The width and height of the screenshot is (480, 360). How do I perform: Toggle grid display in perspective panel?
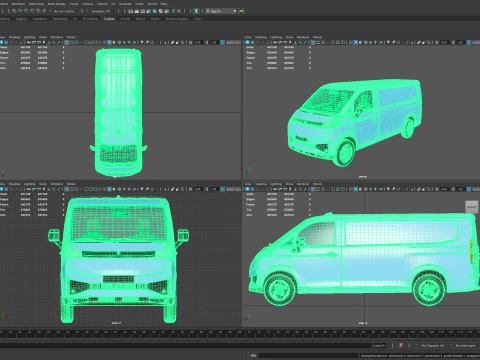point(313,42)
